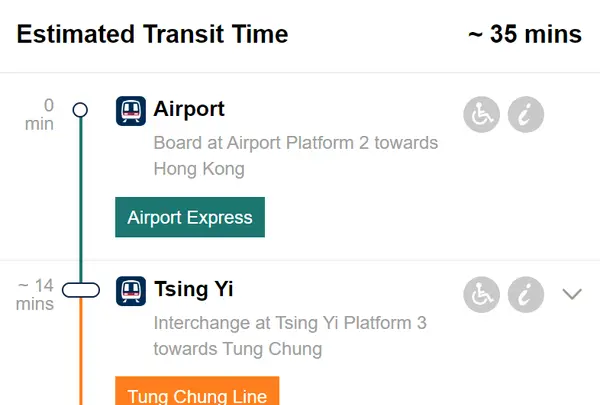Click the Airport stop circle on timeline

(80, 110)
